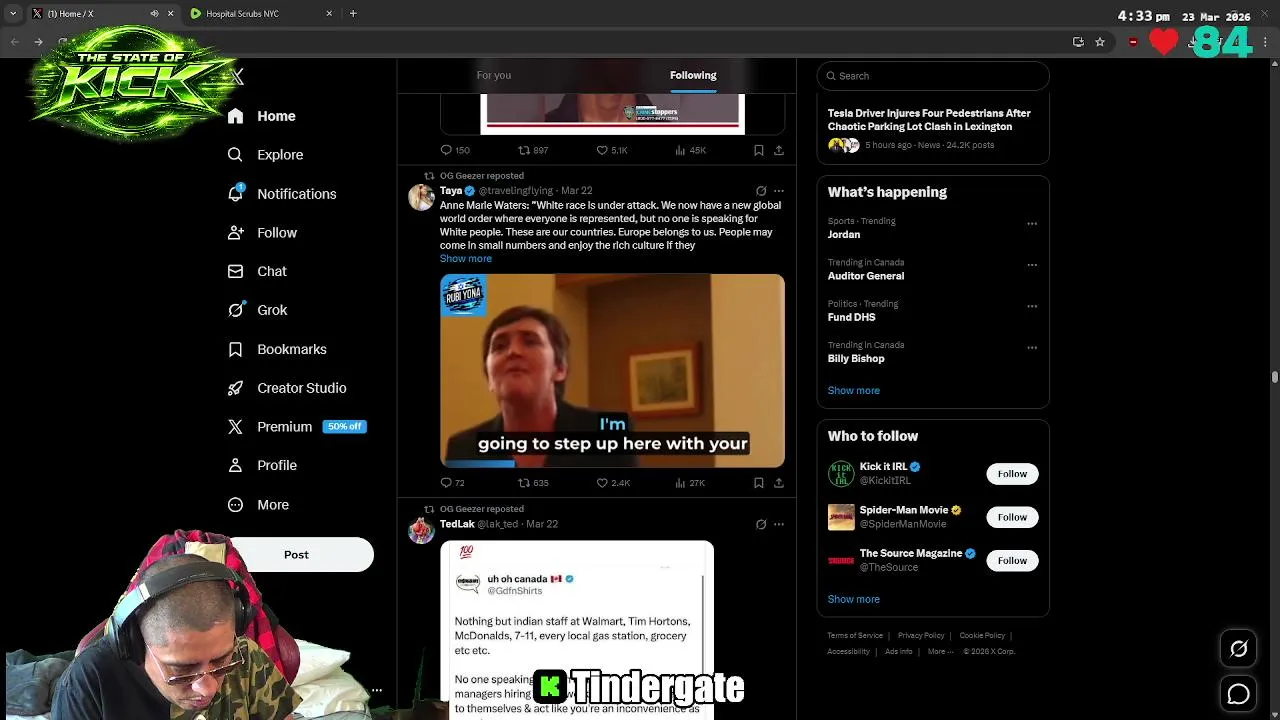Open more options for Billy Bishop trend
This screenshot has width=1280, height=720.
coord(1032,348)
